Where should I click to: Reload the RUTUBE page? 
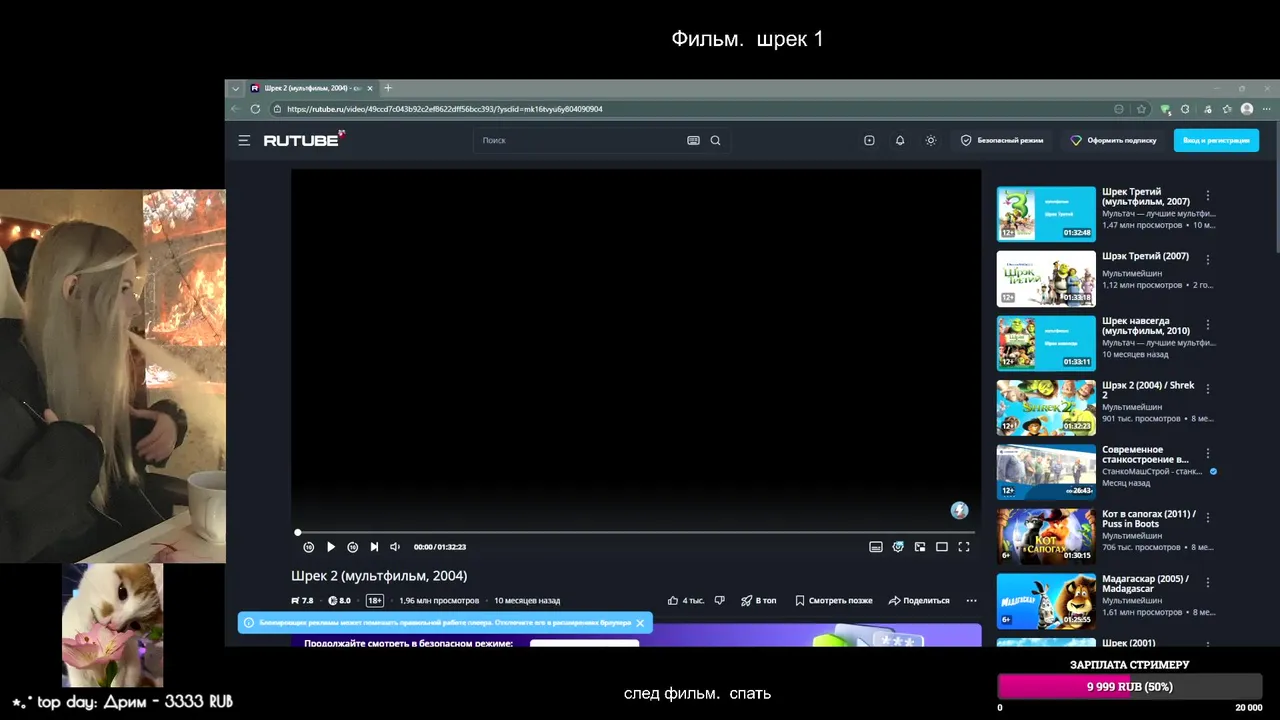click(x=256, y=109)
